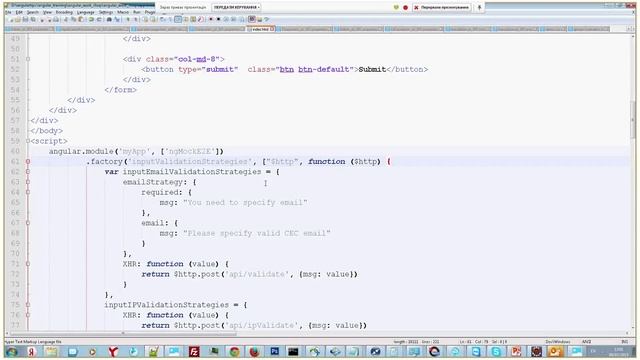This screenshot has height=360, width=640.
Task: Click the Paste toolbar icon
Action: tap(80, 19)
